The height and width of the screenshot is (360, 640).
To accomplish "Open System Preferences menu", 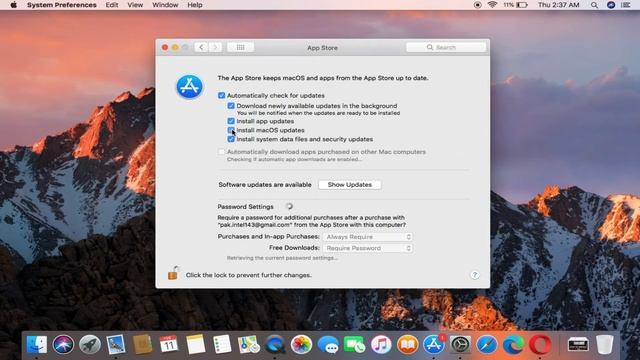I will click(62, 5).
